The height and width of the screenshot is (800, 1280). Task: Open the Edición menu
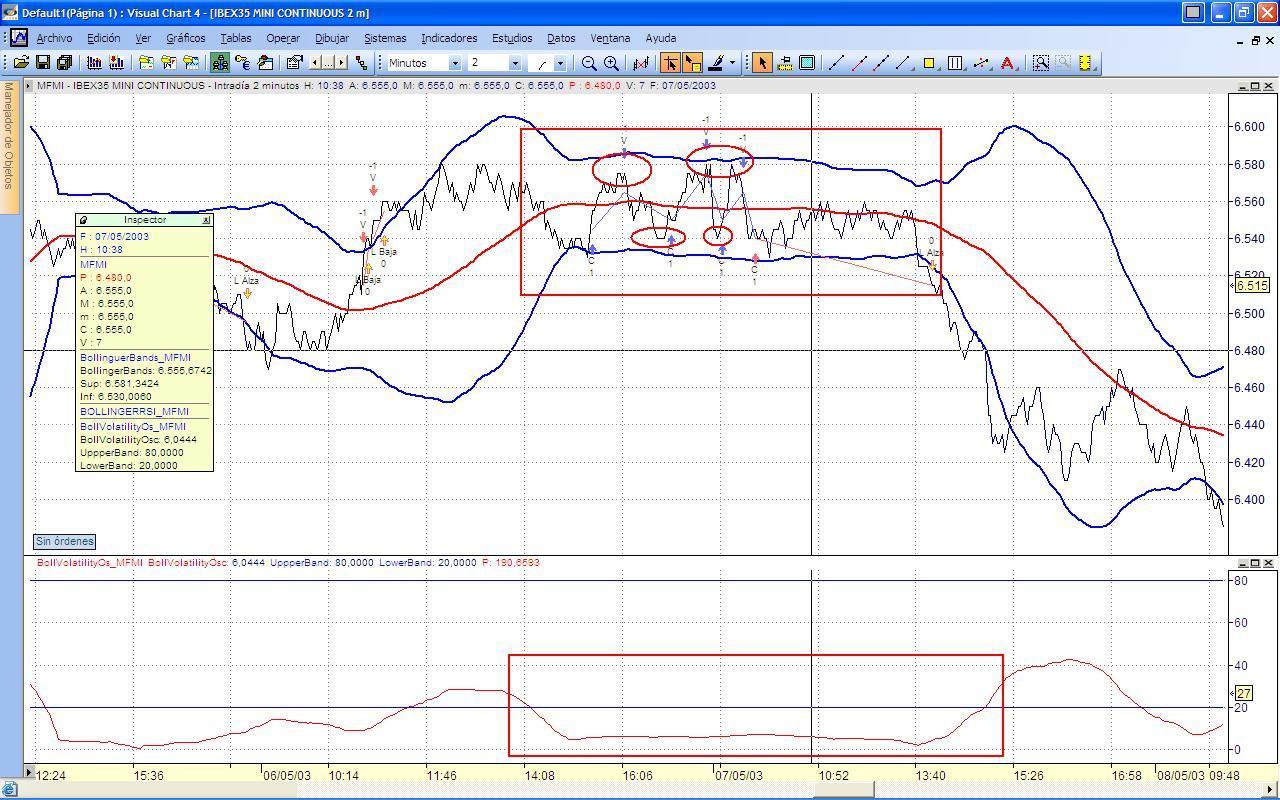point(103,38)
